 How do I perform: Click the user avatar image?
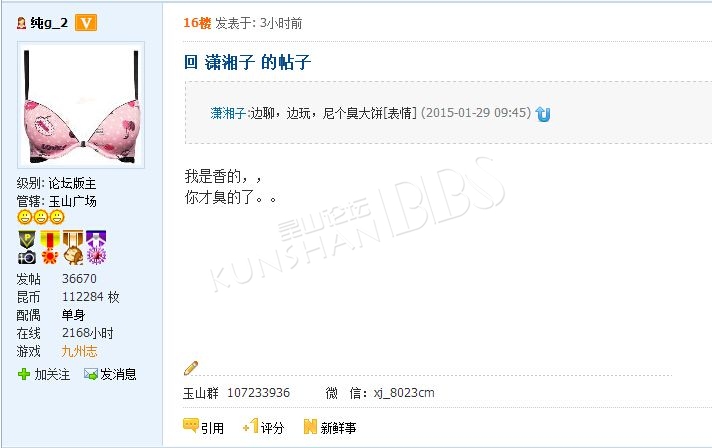pyautogui.click(x=81, y=105)
